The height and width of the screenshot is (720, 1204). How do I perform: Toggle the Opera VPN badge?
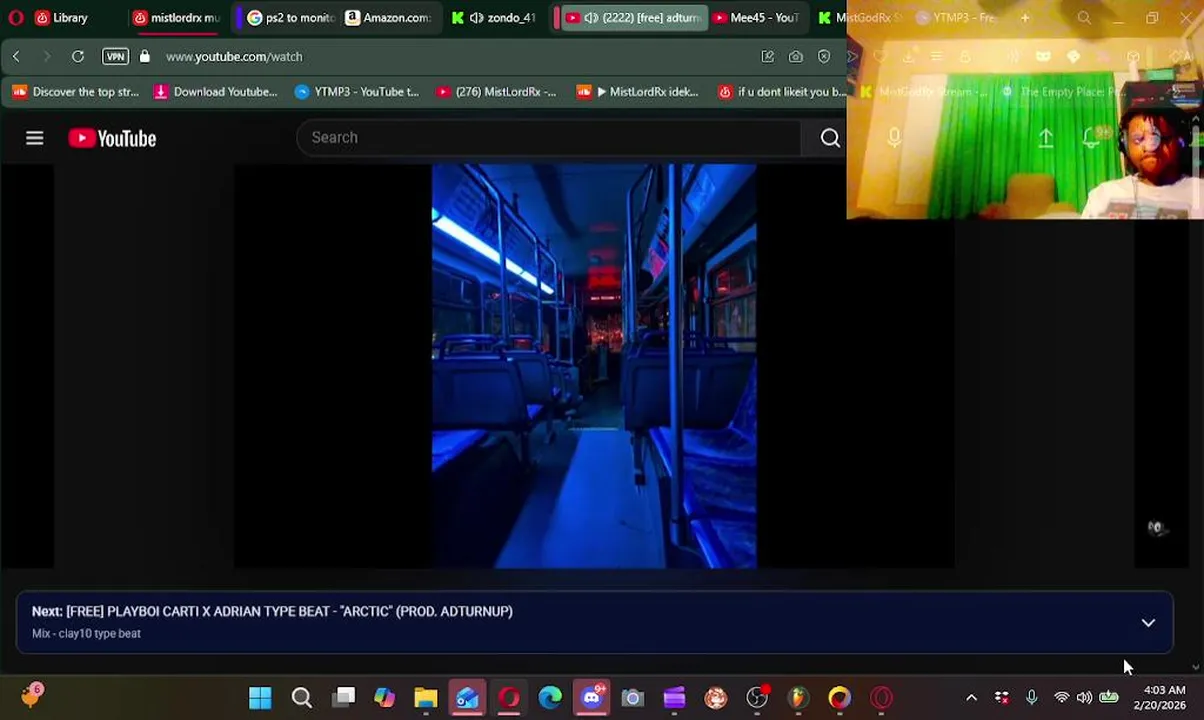[115, 57]
